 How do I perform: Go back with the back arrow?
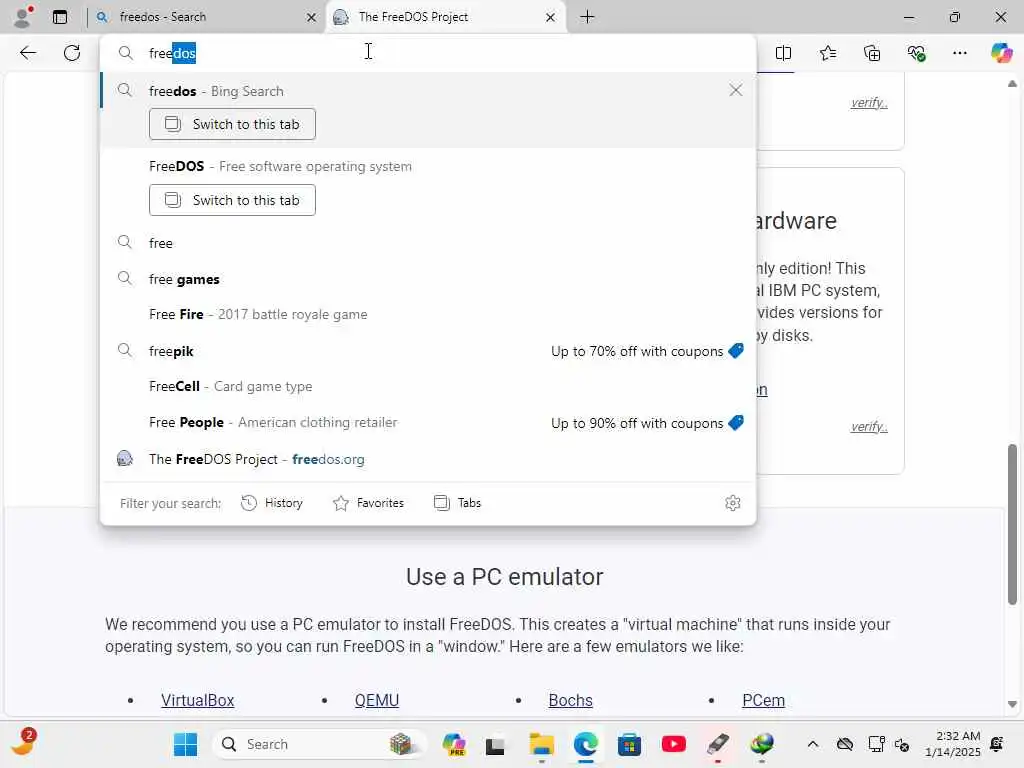(x=28, y=53)
